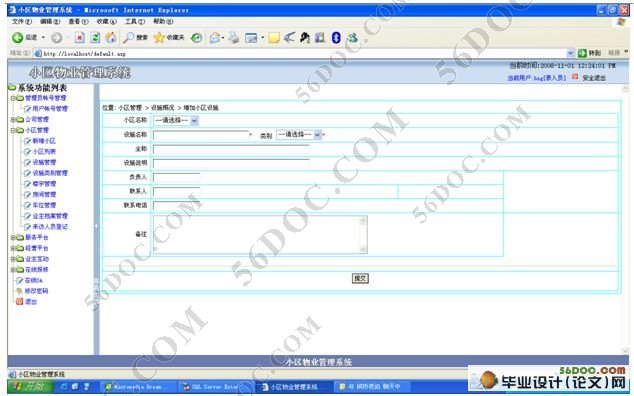The image size is (634, 396).
Task: Click into the 设施名称 text field
Action: coord(201,135)
